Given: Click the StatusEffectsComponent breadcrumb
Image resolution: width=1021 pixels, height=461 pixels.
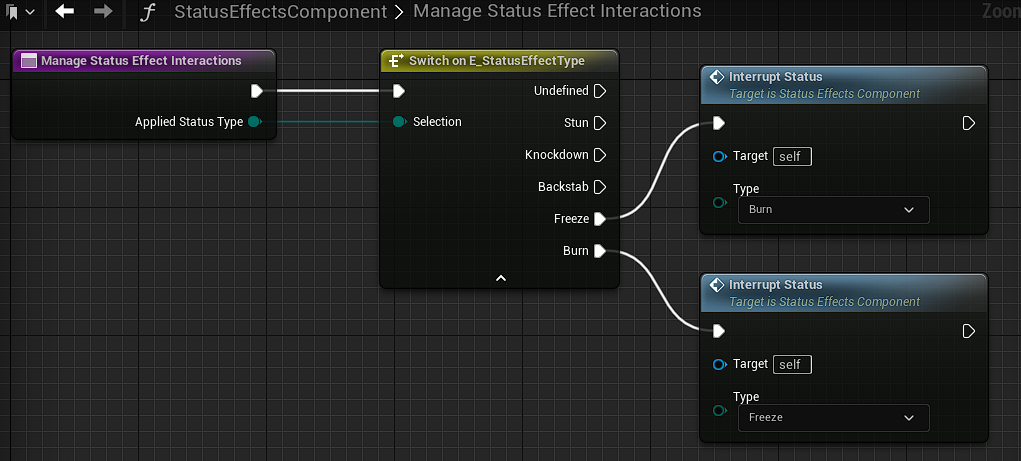Looking at the screenshot, I should pos(280,12).
